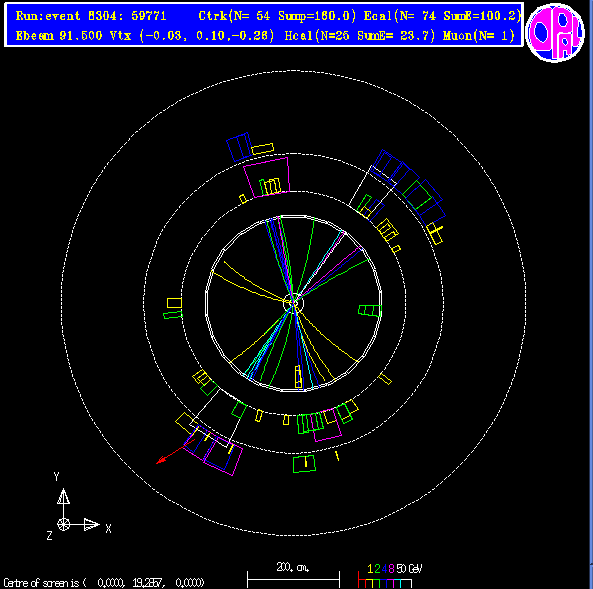Click the Ecal SumE=100.2 header text
Image resolution: width=593 pixels, height=589 pixels.
coord(442,16)
